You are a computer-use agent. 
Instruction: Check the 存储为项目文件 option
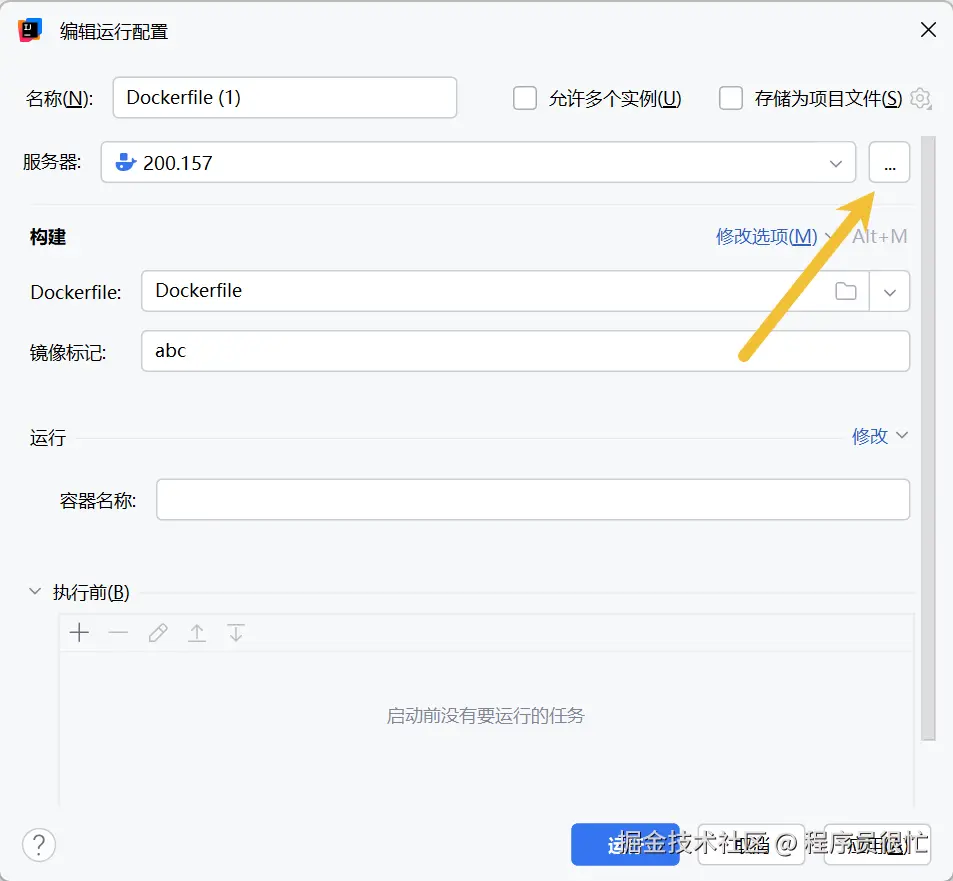click(731, 98)
